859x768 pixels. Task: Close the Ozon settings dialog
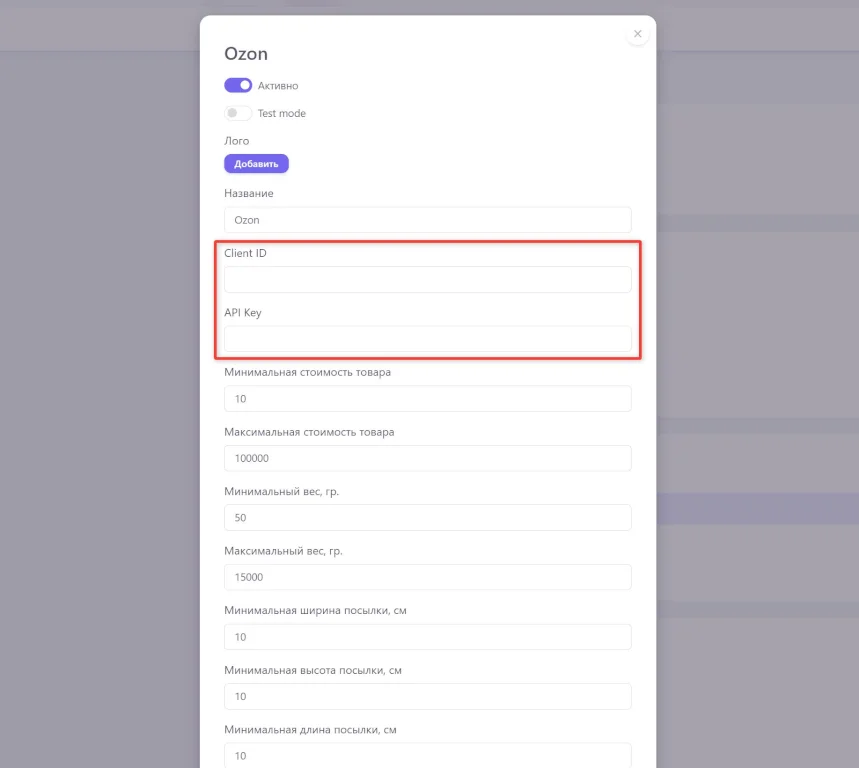click(637, 34)
